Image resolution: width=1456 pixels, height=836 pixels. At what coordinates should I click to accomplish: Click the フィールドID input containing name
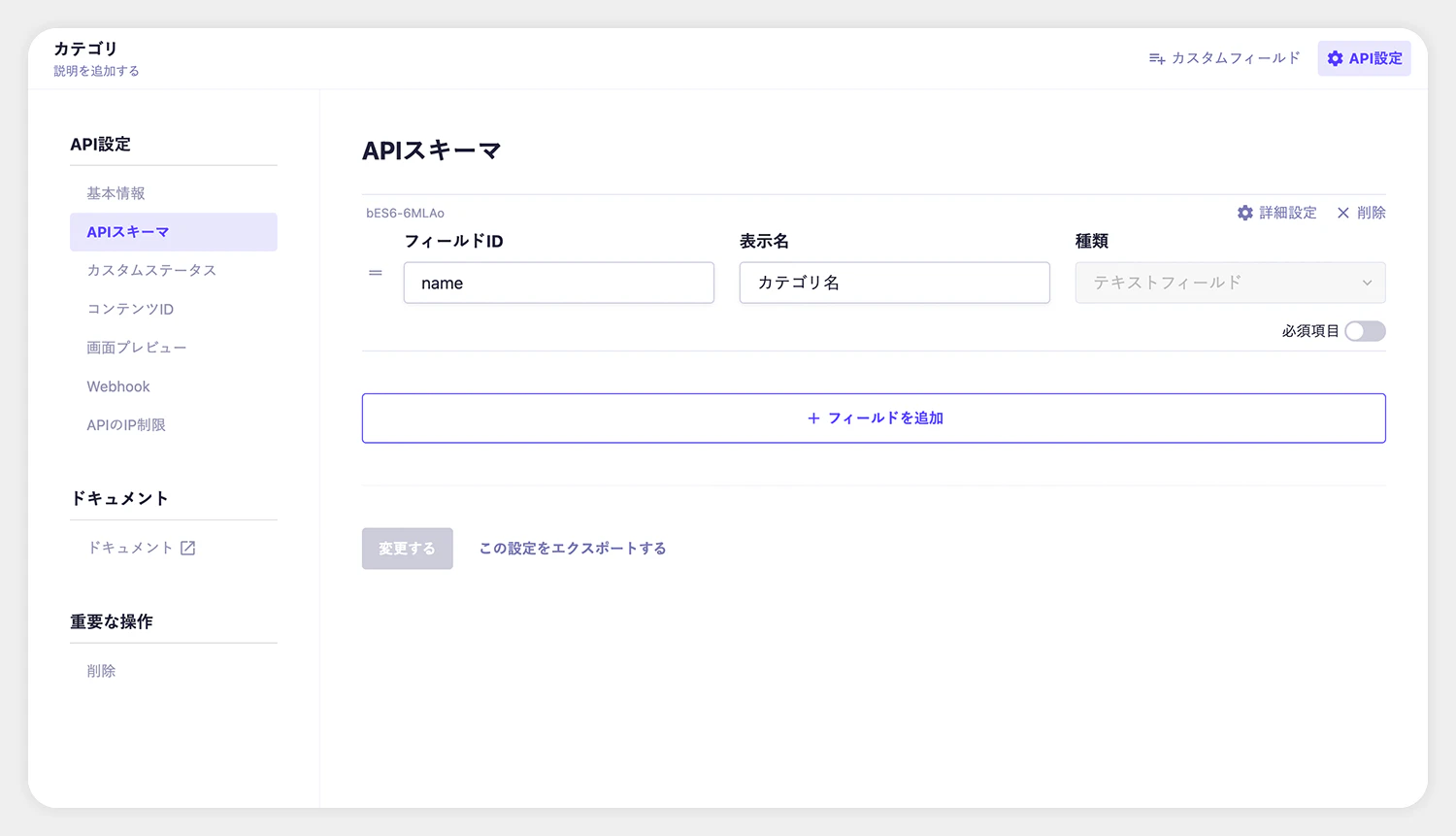coord(558,283)
